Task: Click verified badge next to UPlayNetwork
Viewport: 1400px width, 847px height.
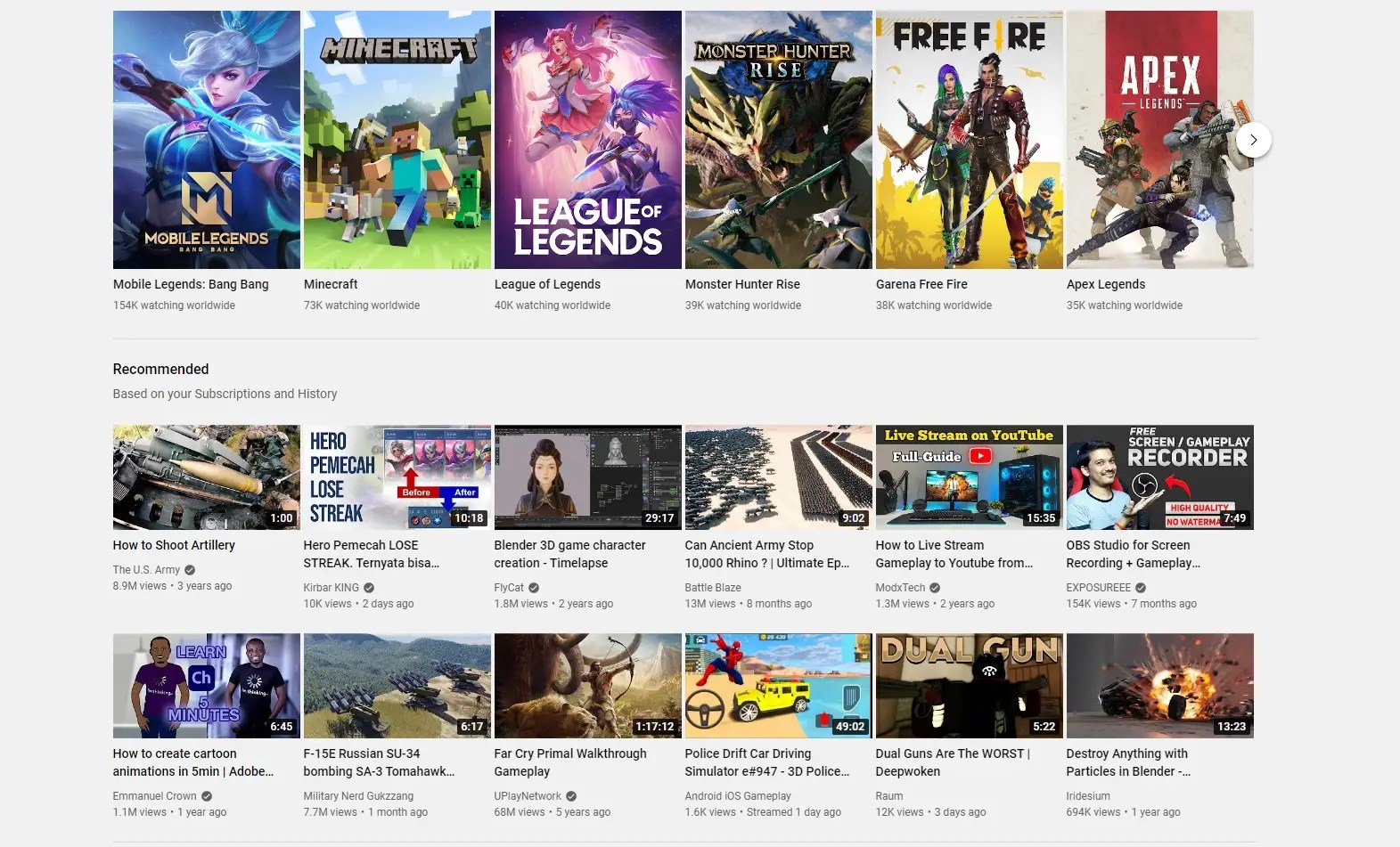Action: pos(571,796)
